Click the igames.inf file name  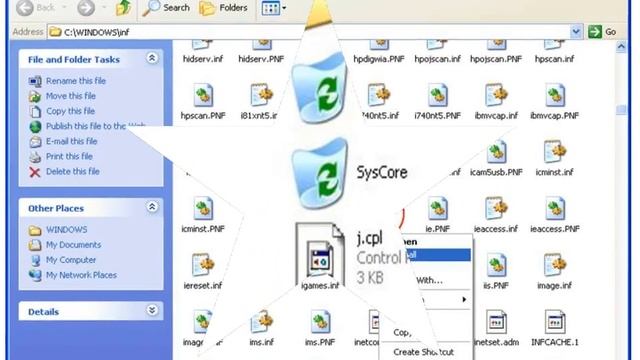point(320,286)
